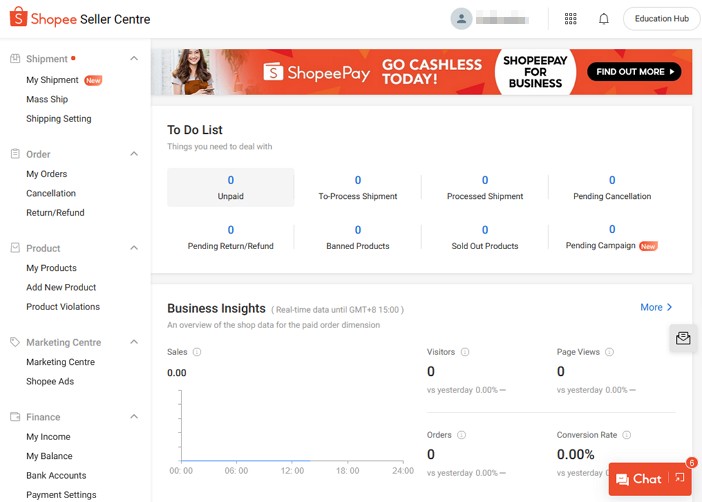This screenshot has width=702, height=502.
Task: Select the Unpaid to-do card
Action: coord(231,187)
